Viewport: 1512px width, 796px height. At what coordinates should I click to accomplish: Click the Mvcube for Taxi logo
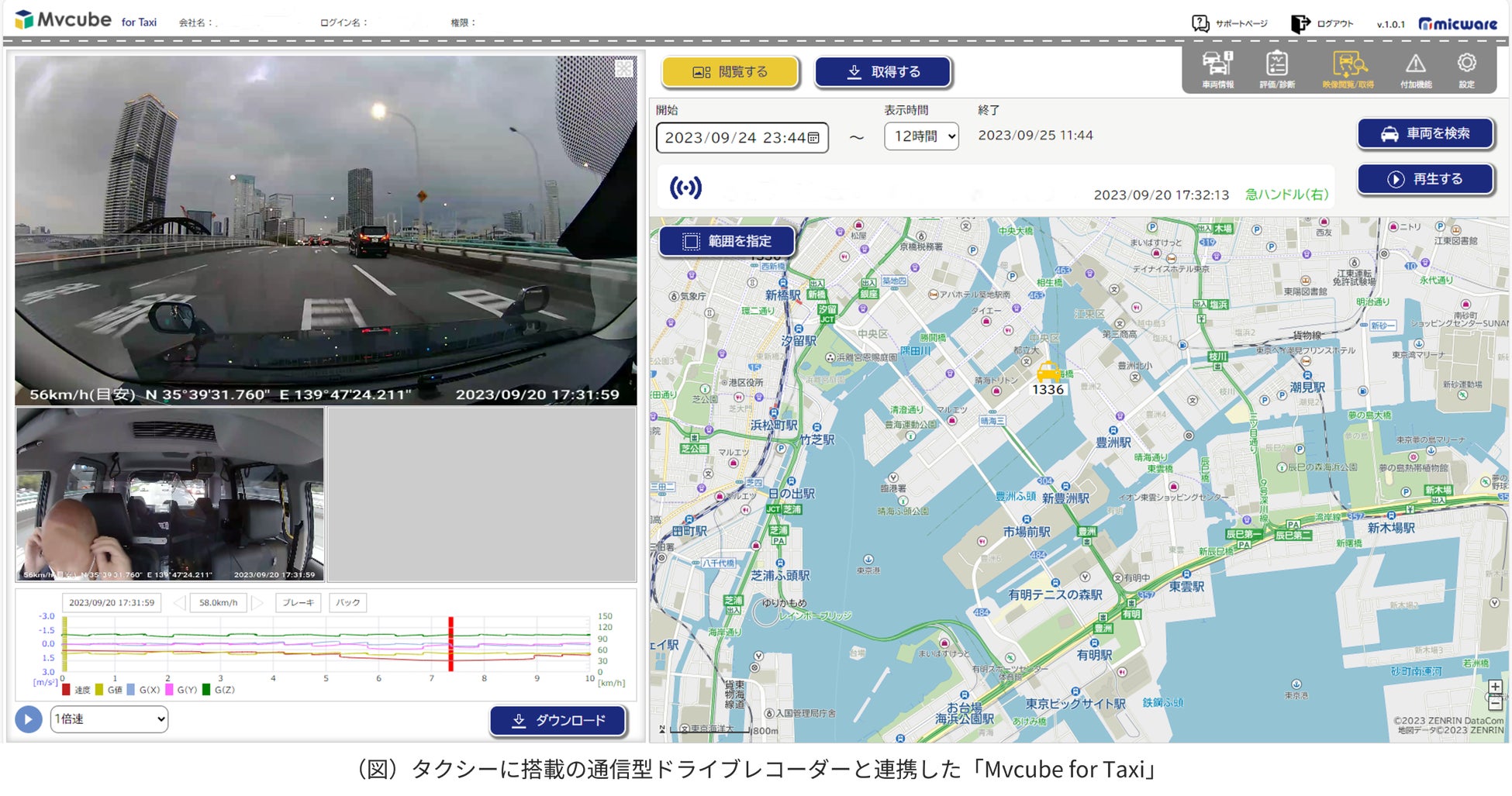click(x=85, y=20)
